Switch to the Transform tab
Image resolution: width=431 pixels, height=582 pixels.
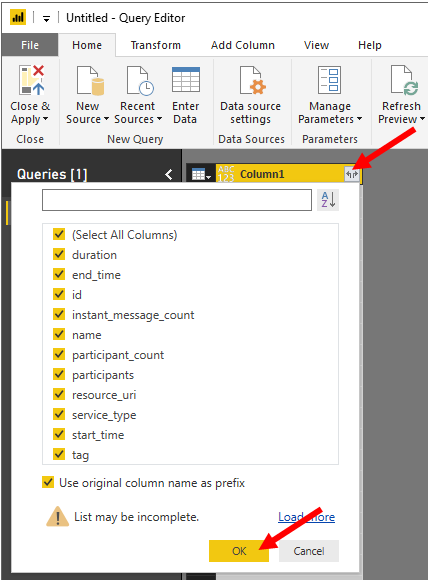156,45
